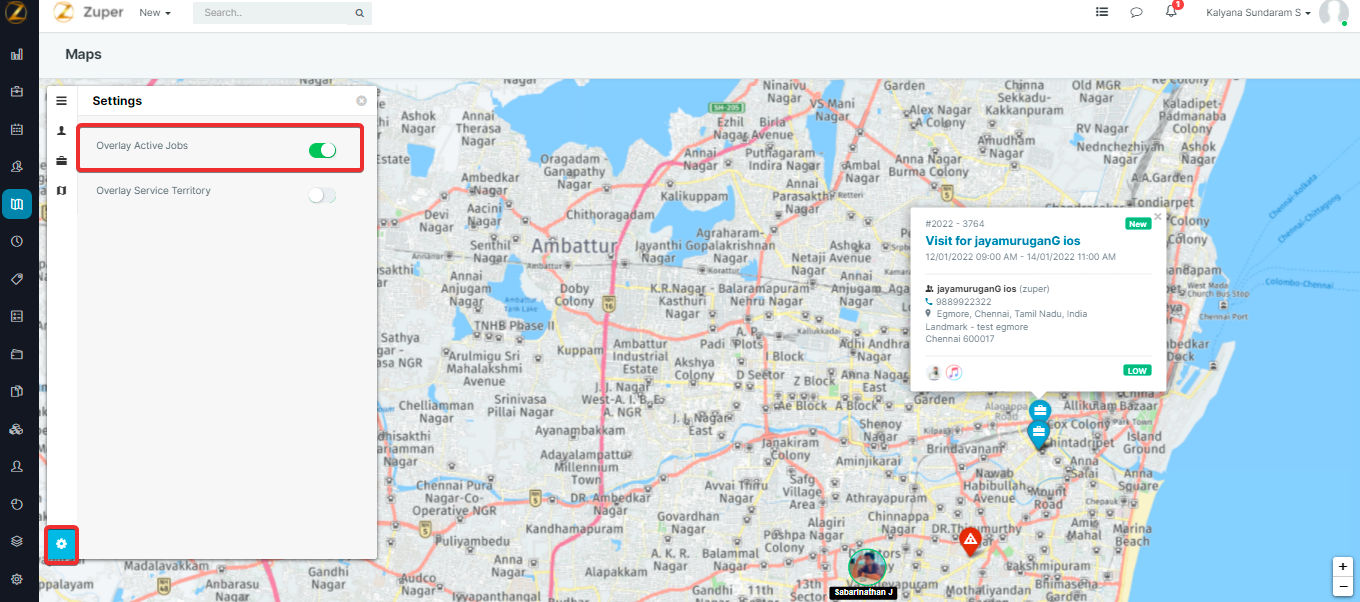Click highlighted settings gear in map panel

[x=61, y=543]
